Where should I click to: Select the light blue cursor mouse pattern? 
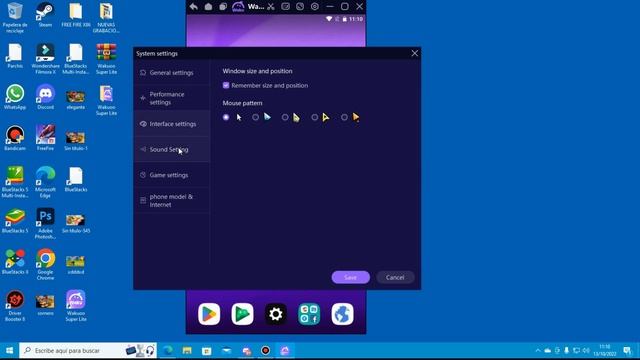256,117
